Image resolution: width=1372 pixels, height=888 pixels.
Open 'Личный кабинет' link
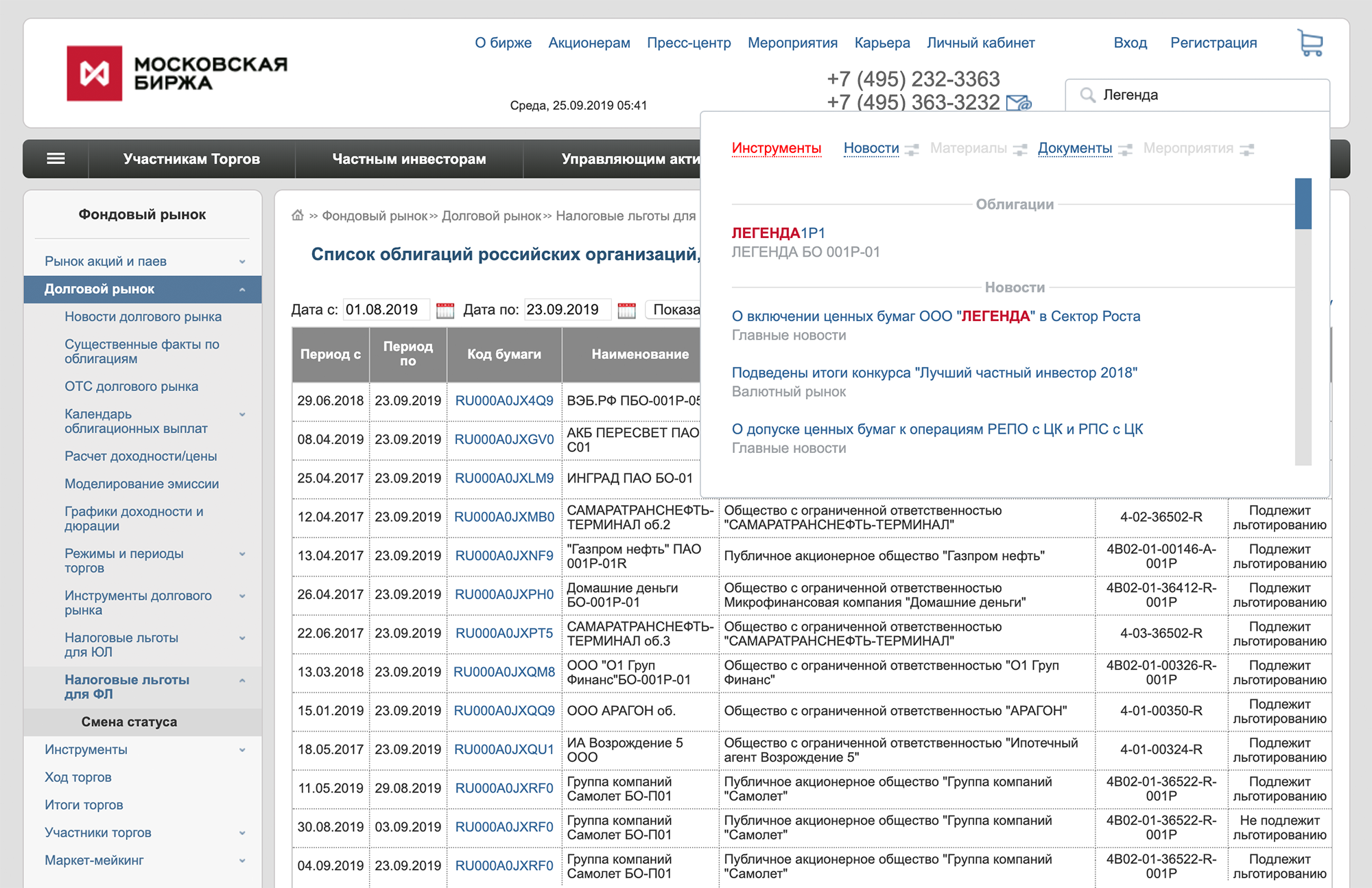pos(980,43)
